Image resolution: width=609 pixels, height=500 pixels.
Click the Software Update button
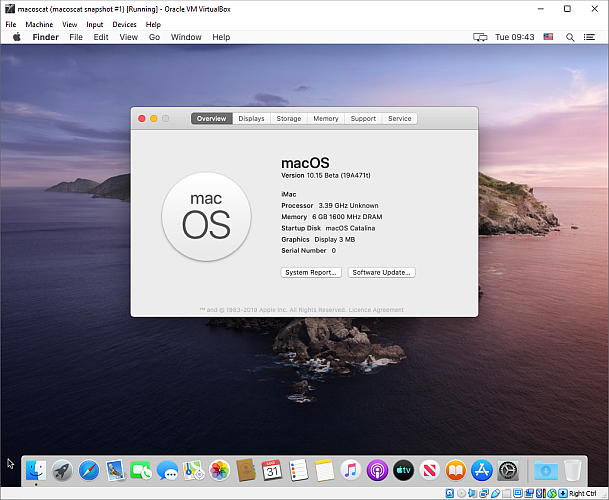[381, 272]
